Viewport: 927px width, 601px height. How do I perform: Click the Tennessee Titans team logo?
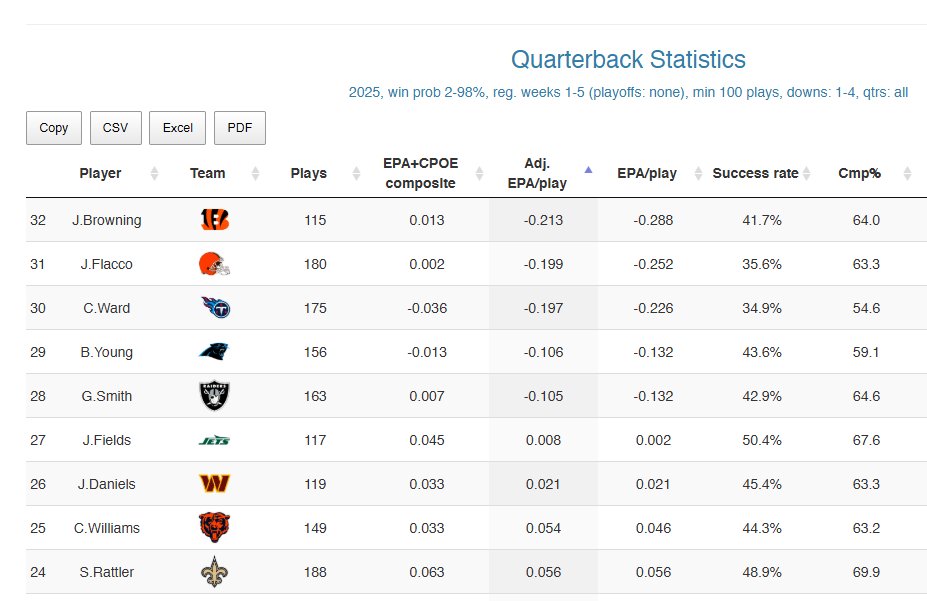tap(214, 308)
